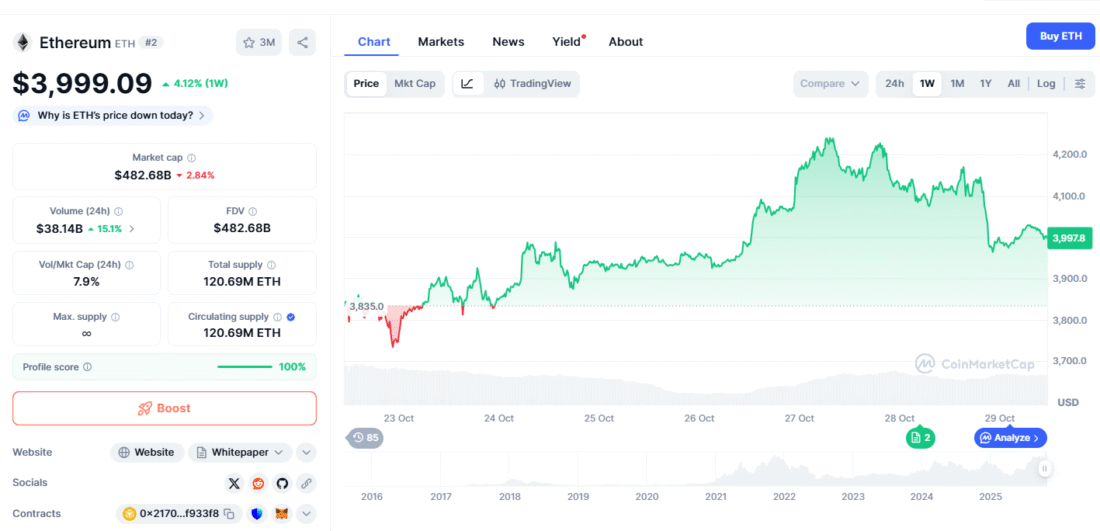1100x531 pixels.
Task: Open the GitHub source code link
Action: (282, 483)
